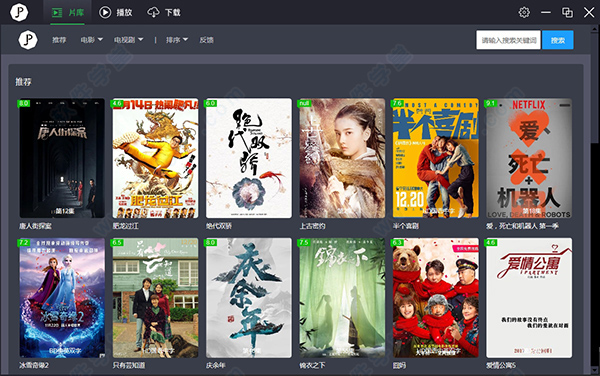Switch to the 播放 playback tab
This screenshot has height=376, width=600.
(116, 13)
